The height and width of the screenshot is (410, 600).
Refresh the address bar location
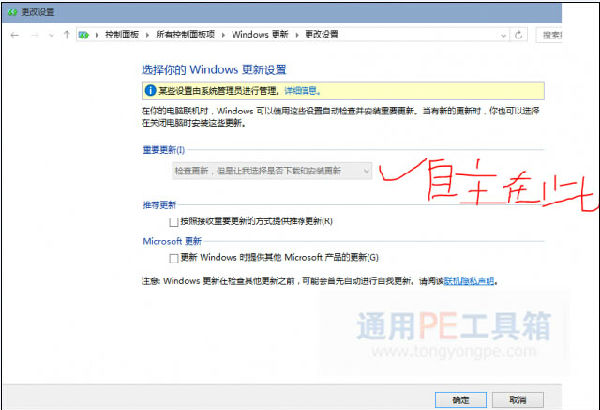[518, 35]
